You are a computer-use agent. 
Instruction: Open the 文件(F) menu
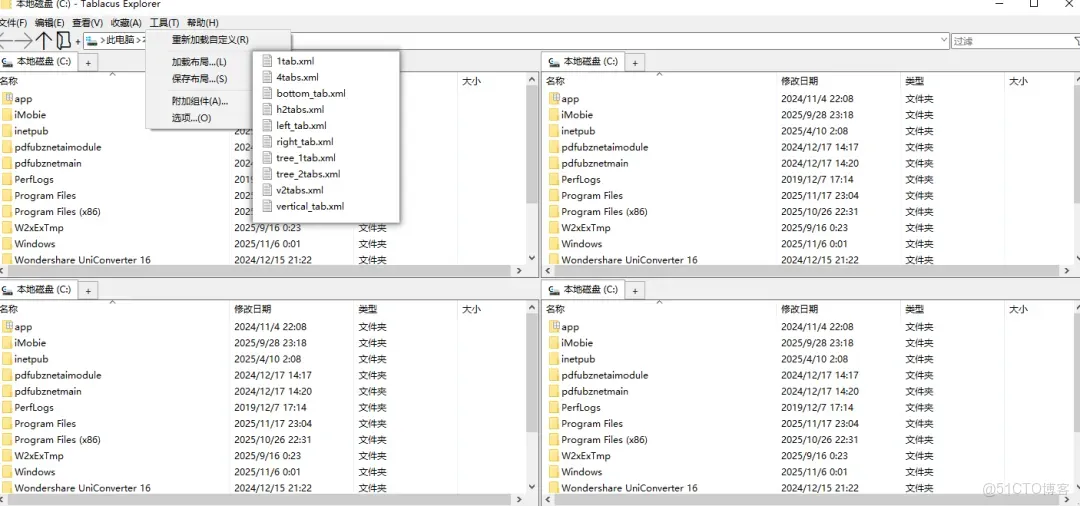coord(13,23)
